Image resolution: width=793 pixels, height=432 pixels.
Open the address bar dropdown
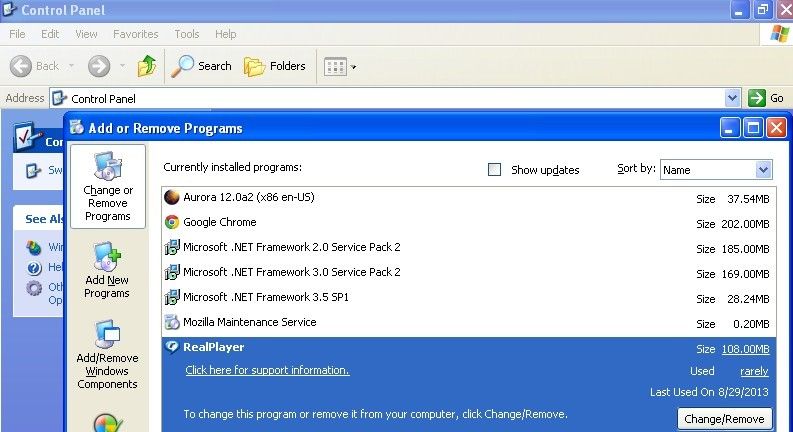coord(732,98)
